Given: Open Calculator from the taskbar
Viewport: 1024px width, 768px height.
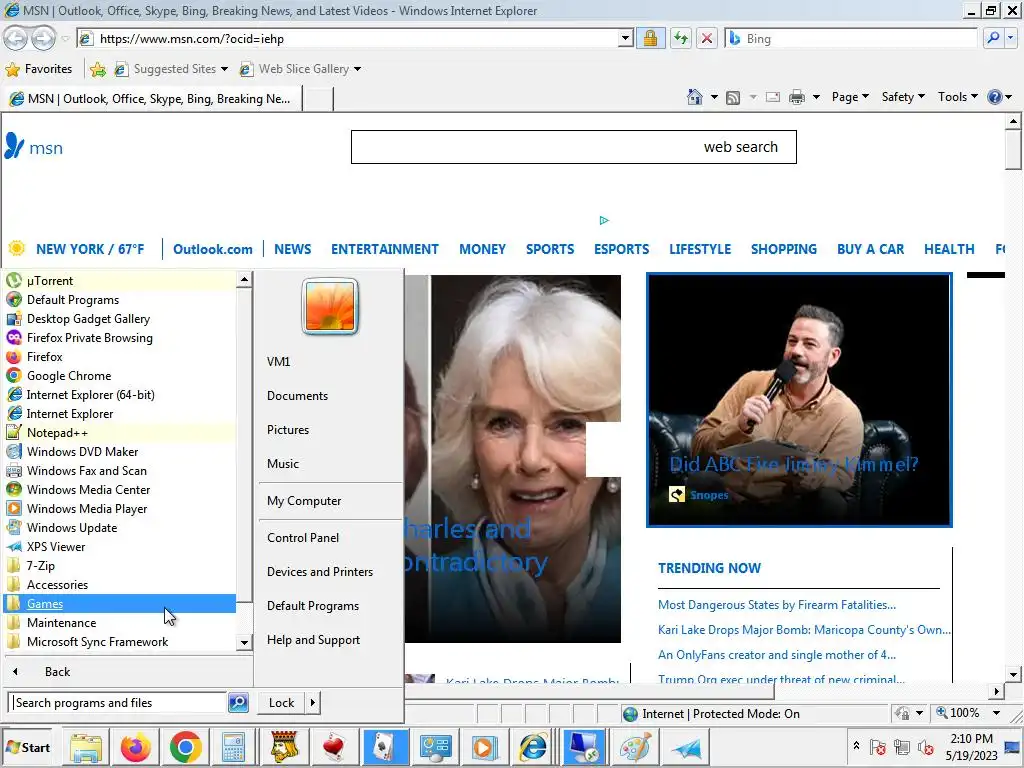Looking at the screenshot, I should coord(233,747).
